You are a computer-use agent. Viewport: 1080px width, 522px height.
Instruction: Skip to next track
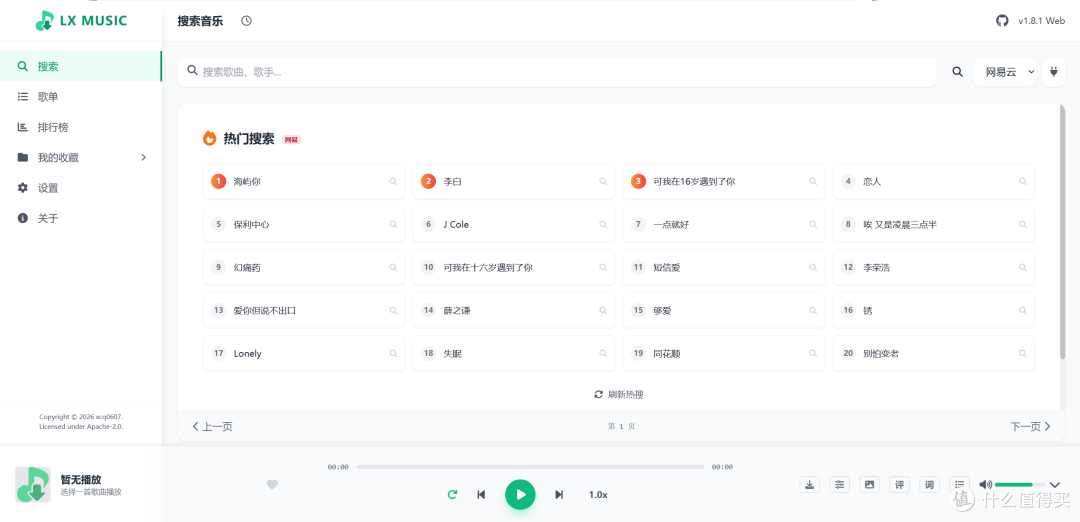pos(559,494)
